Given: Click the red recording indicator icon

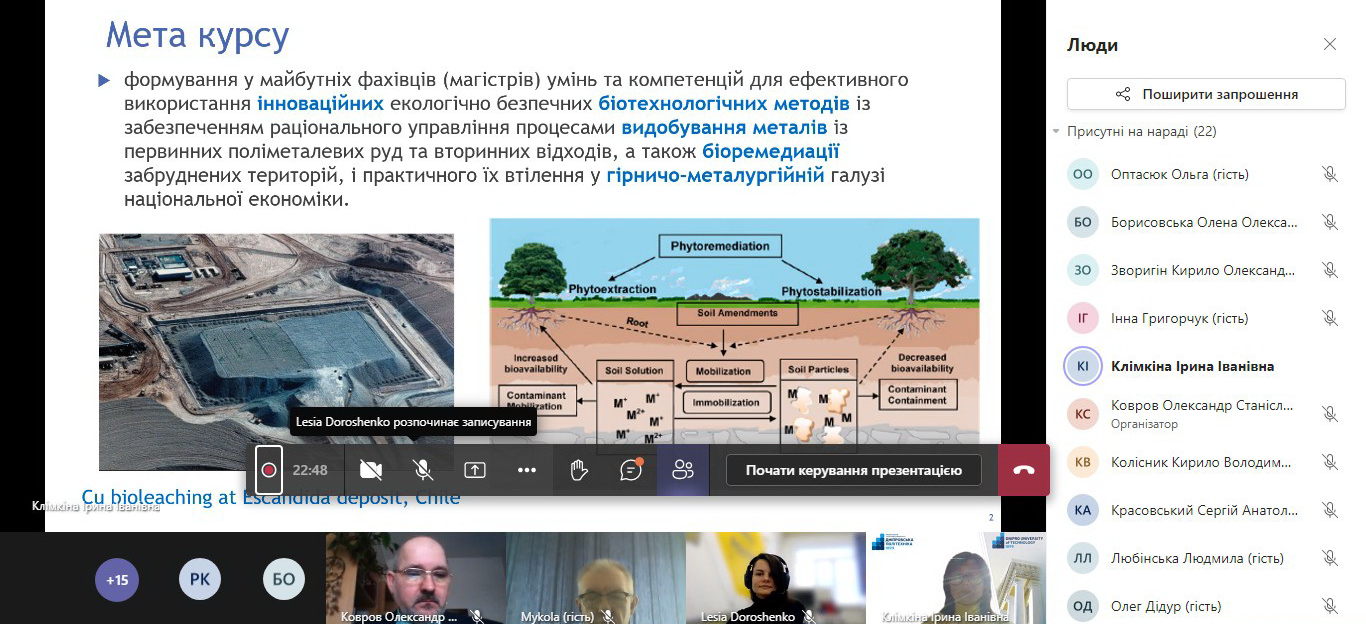Looking at the screenshot, I should [269, 470].
